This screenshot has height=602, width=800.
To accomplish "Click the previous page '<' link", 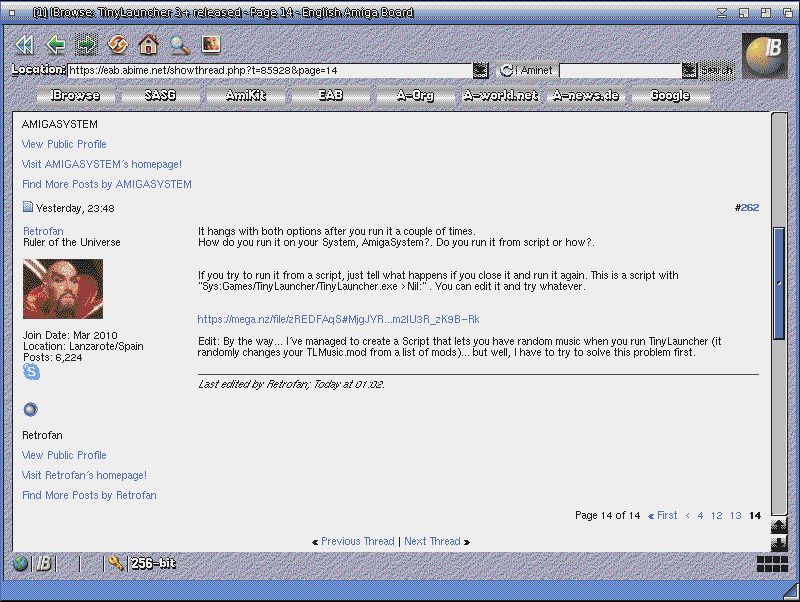I will coord(688,515).
